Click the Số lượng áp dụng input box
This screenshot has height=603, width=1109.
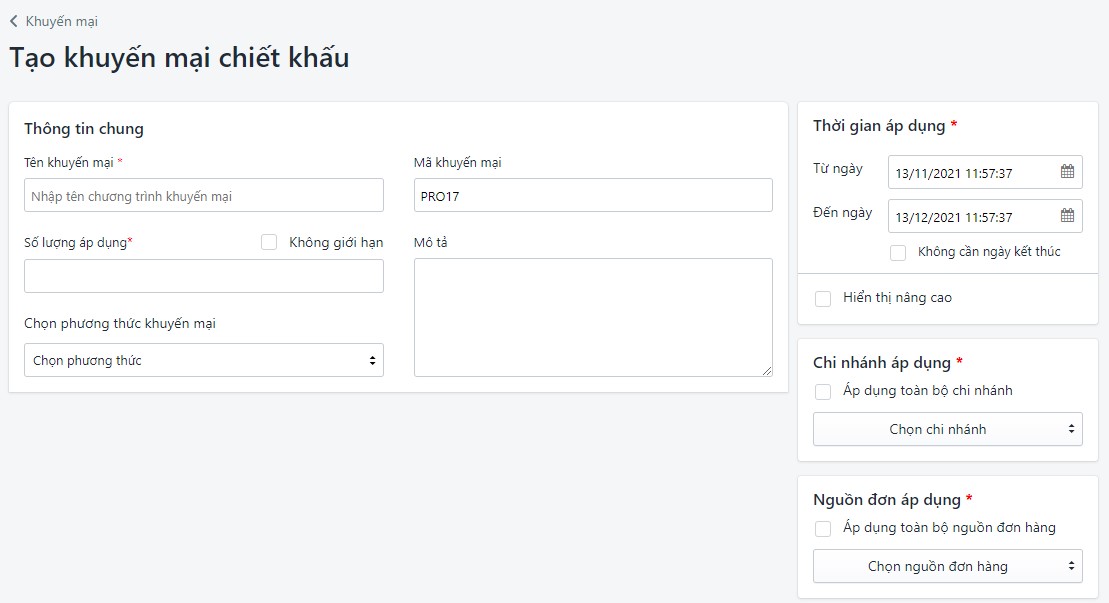(x=204, y=277)
